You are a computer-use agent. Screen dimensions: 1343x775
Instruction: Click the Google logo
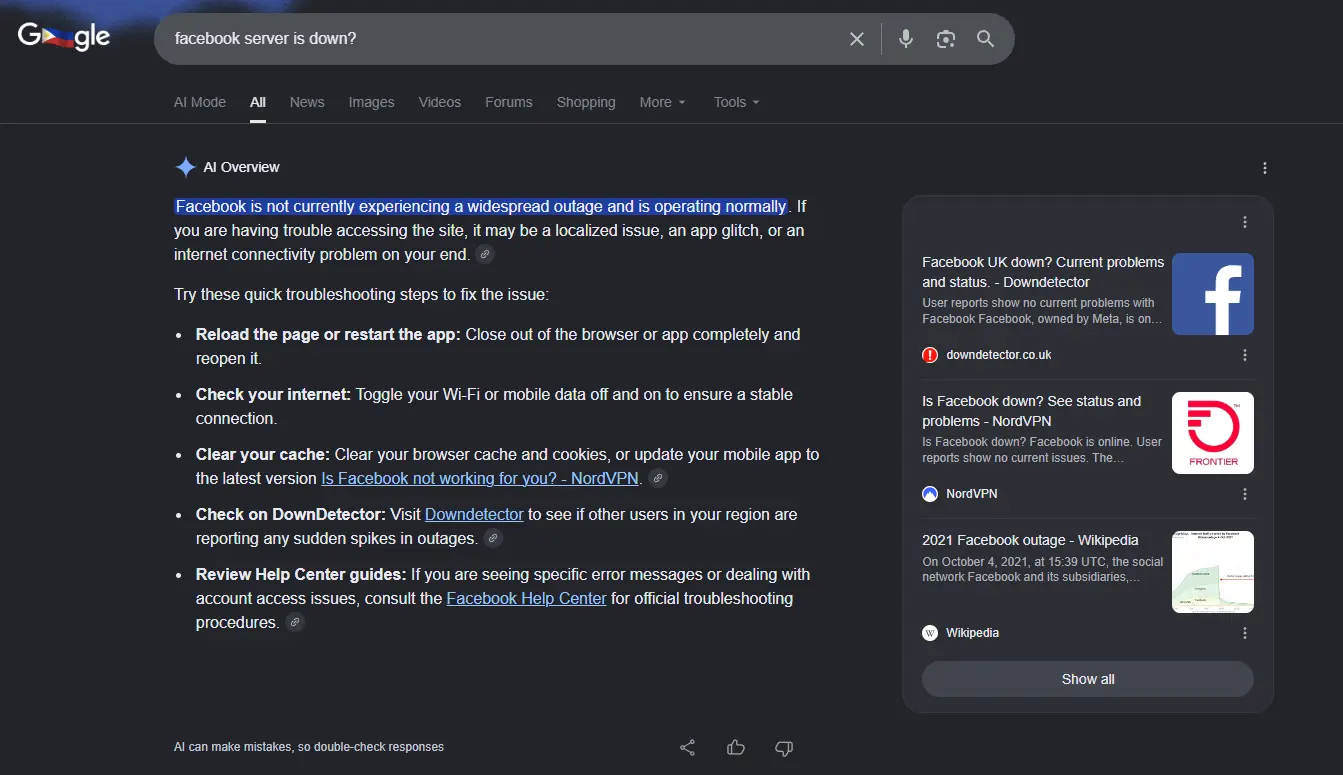point(64,37)
